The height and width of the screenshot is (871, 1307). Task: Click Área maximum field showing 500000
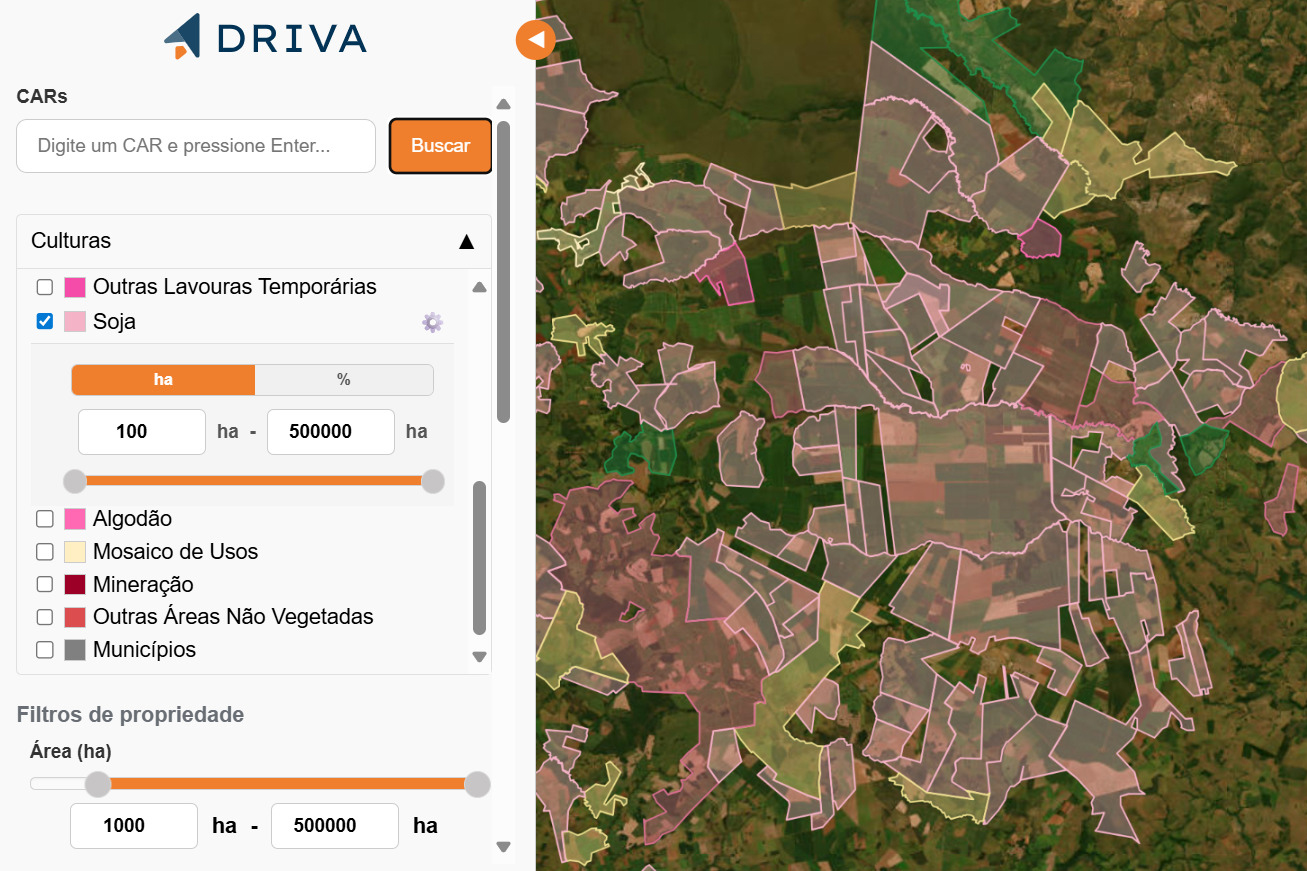[x=334, y=826]
